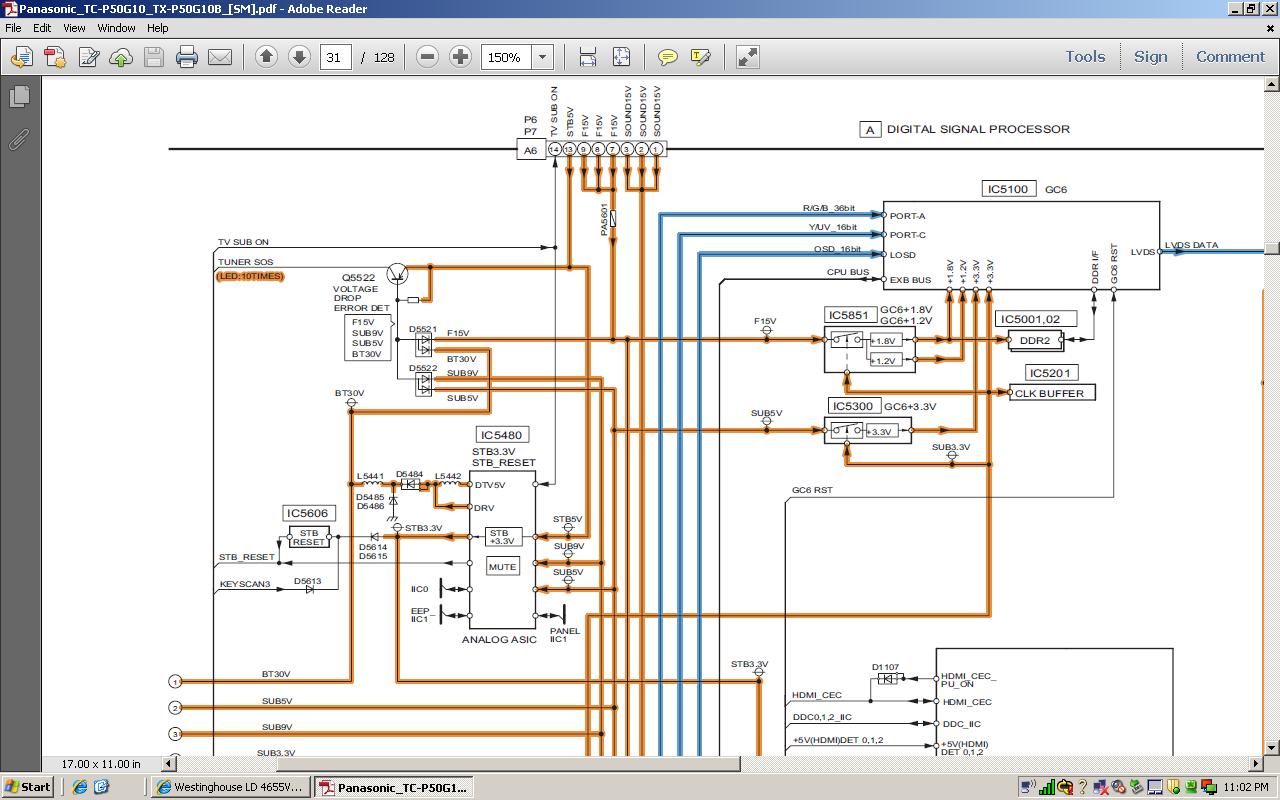
Task: Go to next page with down arrow
Action: click(299, 57)
